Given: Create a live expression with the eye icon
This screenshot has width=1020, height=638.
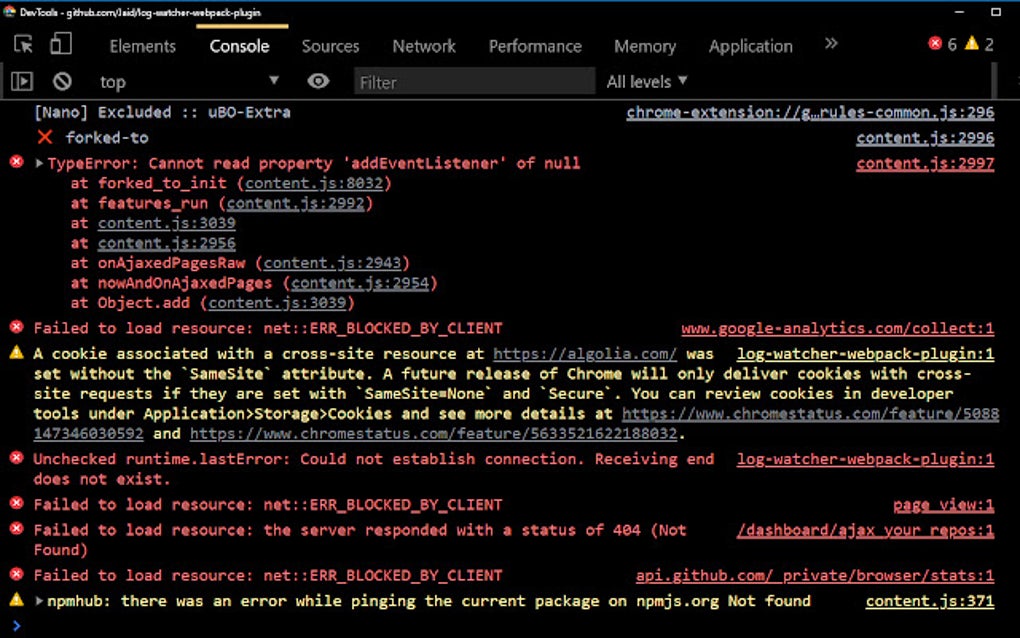Looking at the screenshot, I should tap(318, 81).
